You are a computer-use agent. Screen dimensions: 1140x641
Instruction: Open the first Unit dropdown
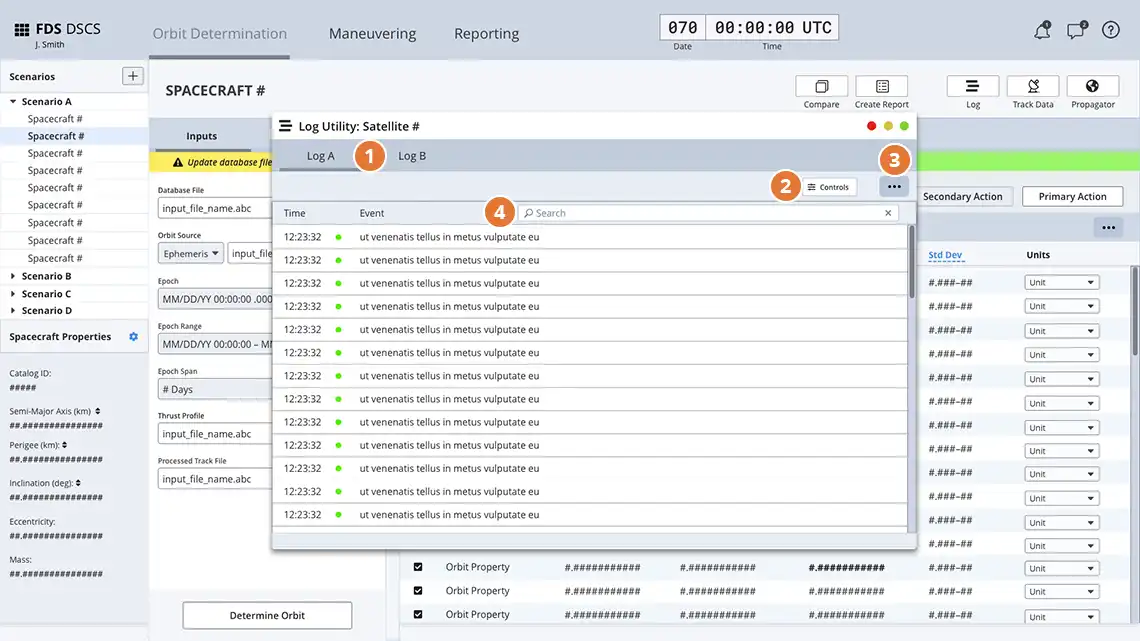click(x=1061, y=283)
